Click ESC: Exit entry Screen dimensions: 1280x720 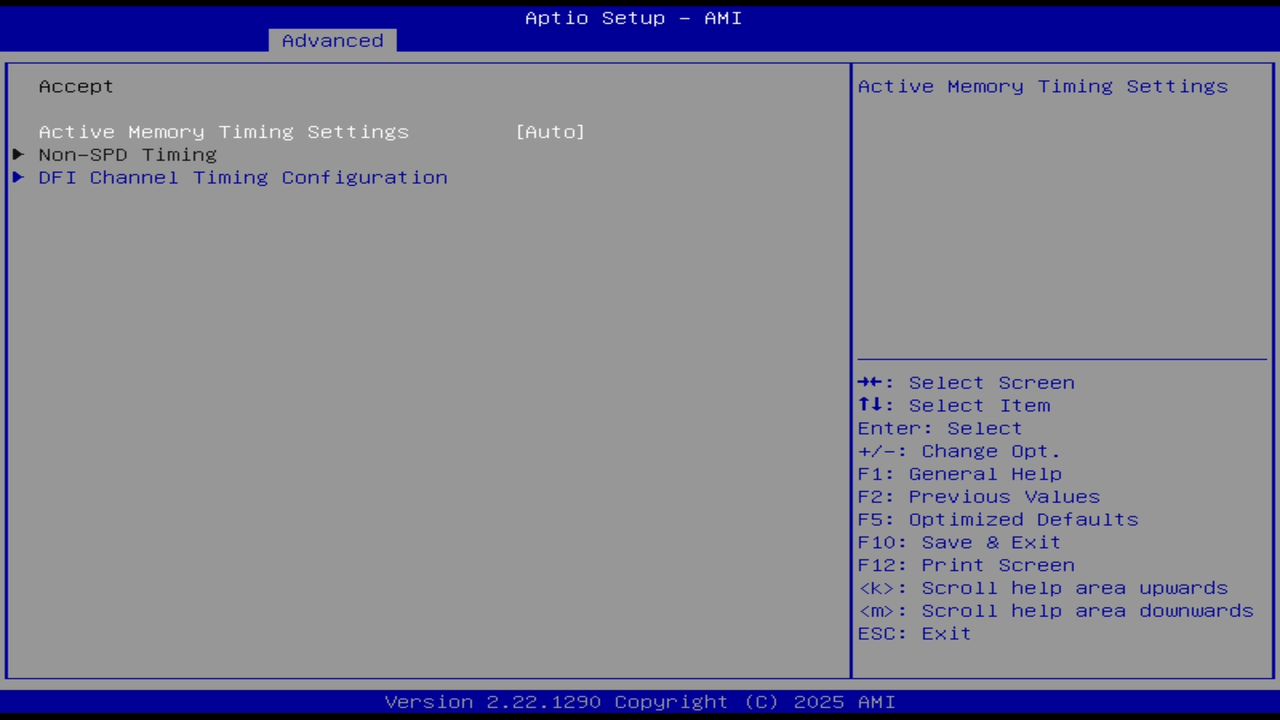[913, 633]
